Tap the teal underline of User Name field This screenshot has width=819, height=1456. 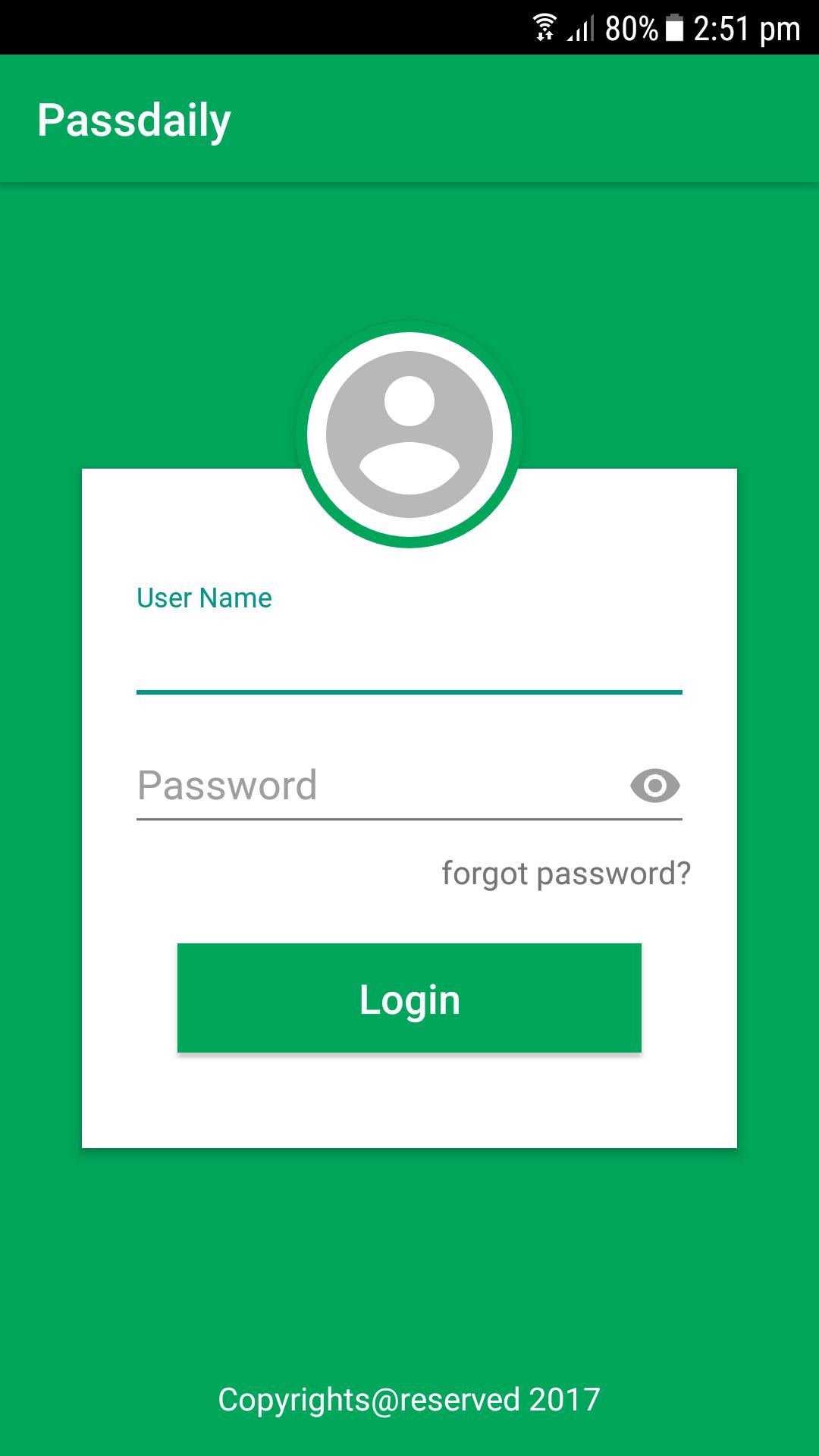point(409,692)
